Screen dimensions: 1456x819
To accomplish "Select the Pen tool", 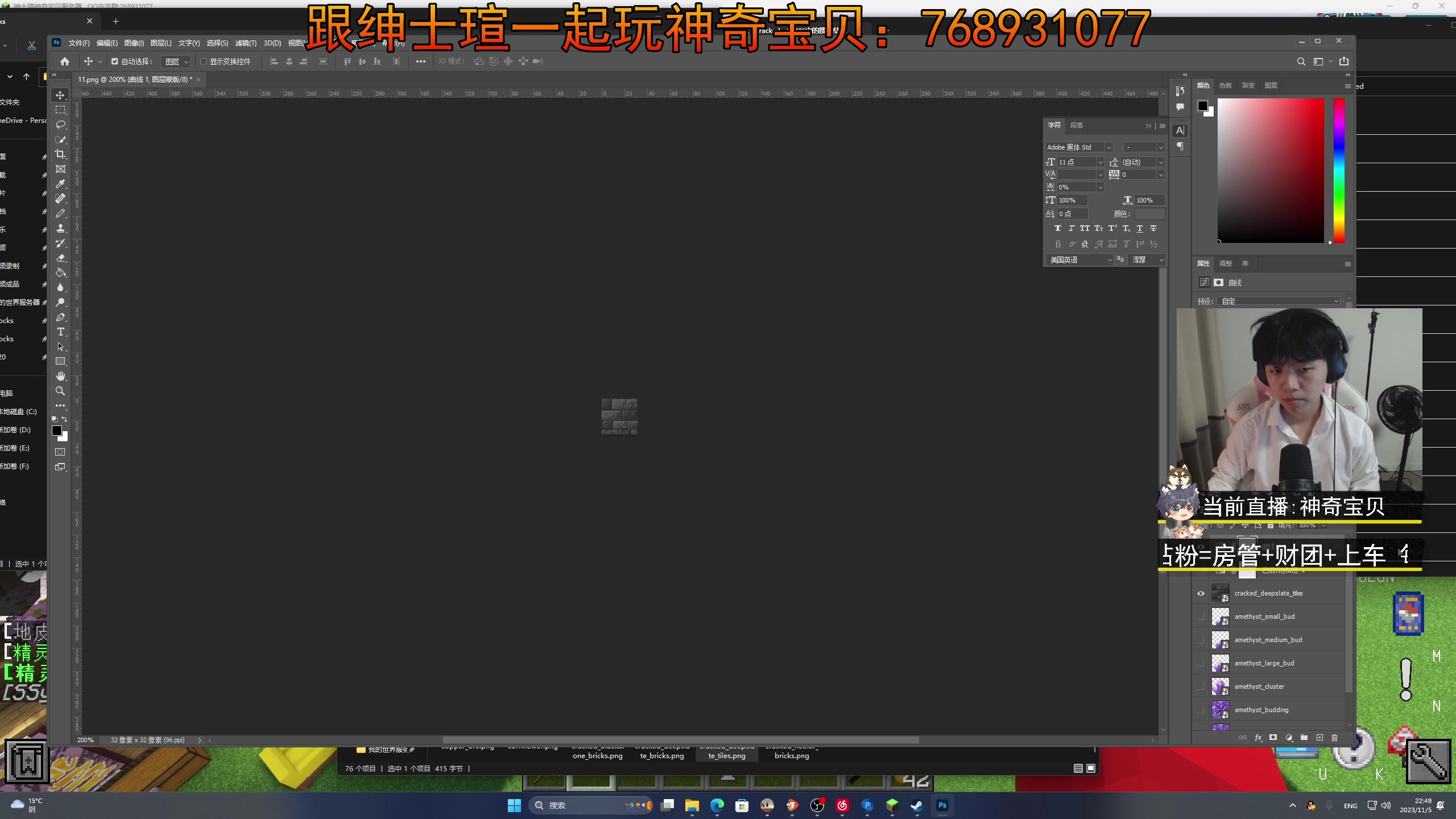I will [x=60, y=317].
